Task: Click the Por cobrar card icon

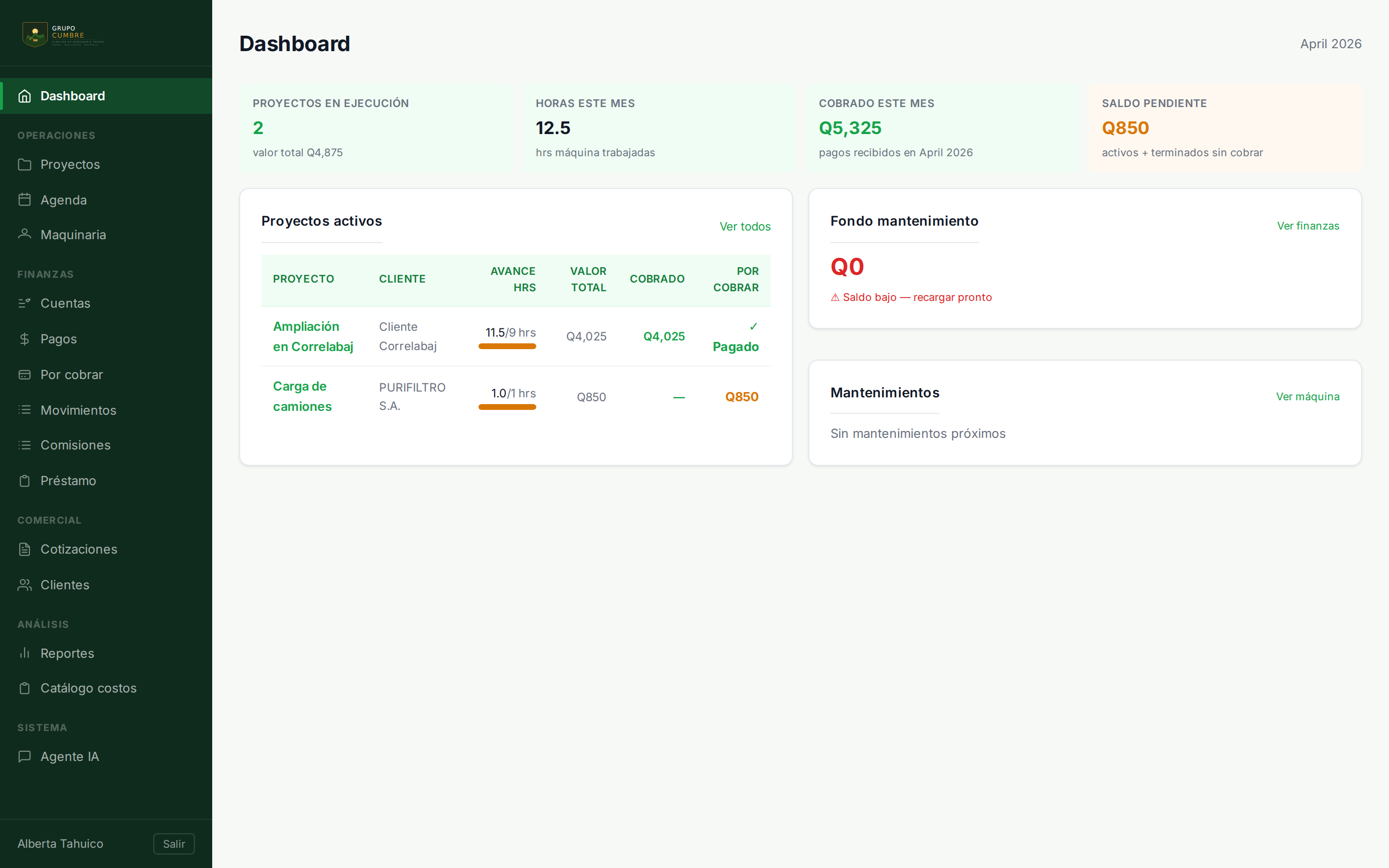Action: (24, 374)
